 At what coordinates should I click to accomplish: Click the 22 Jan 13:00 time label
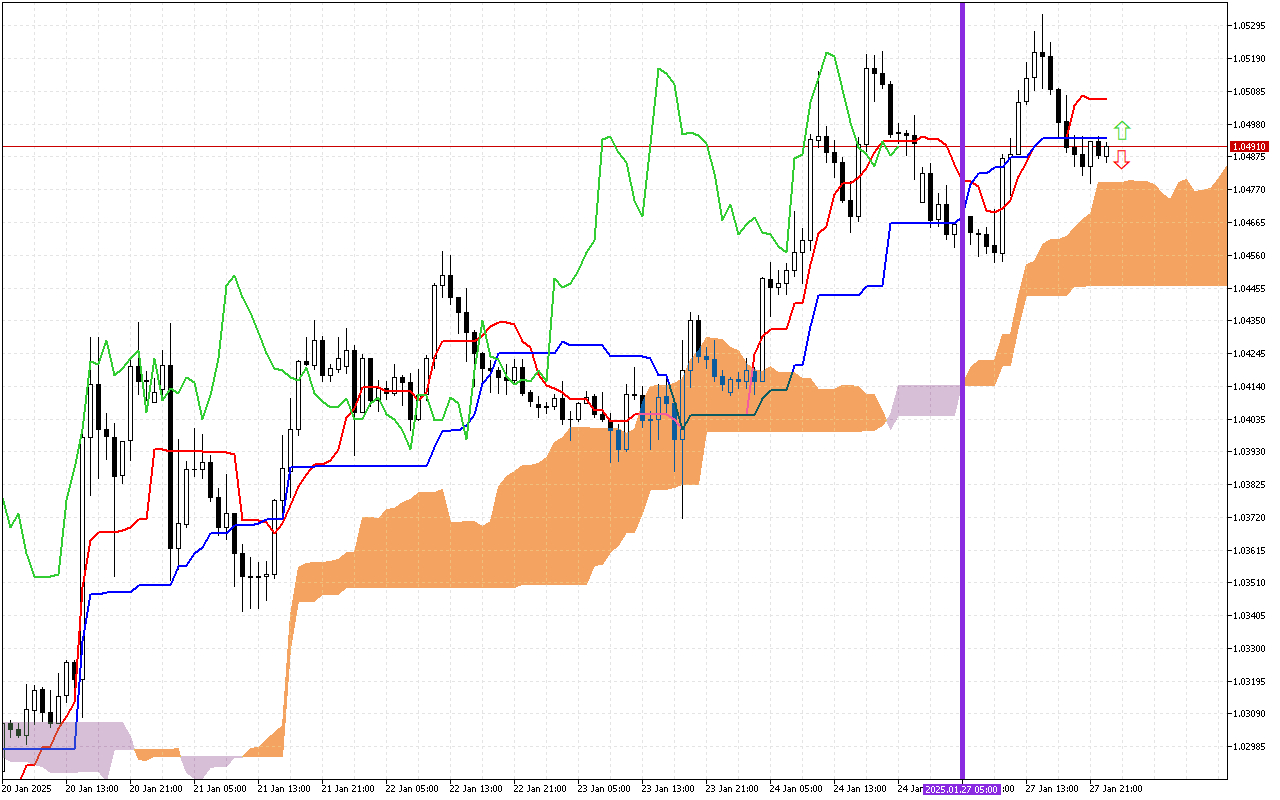click(x=476, y=789)
